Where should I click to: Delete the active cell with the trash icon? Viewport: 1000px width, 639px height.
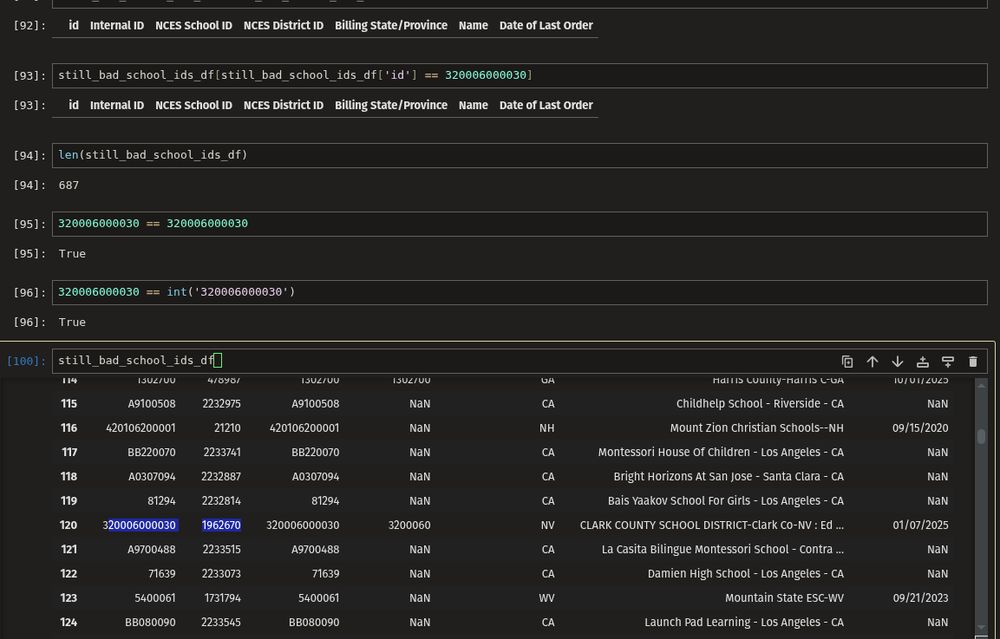973,362
